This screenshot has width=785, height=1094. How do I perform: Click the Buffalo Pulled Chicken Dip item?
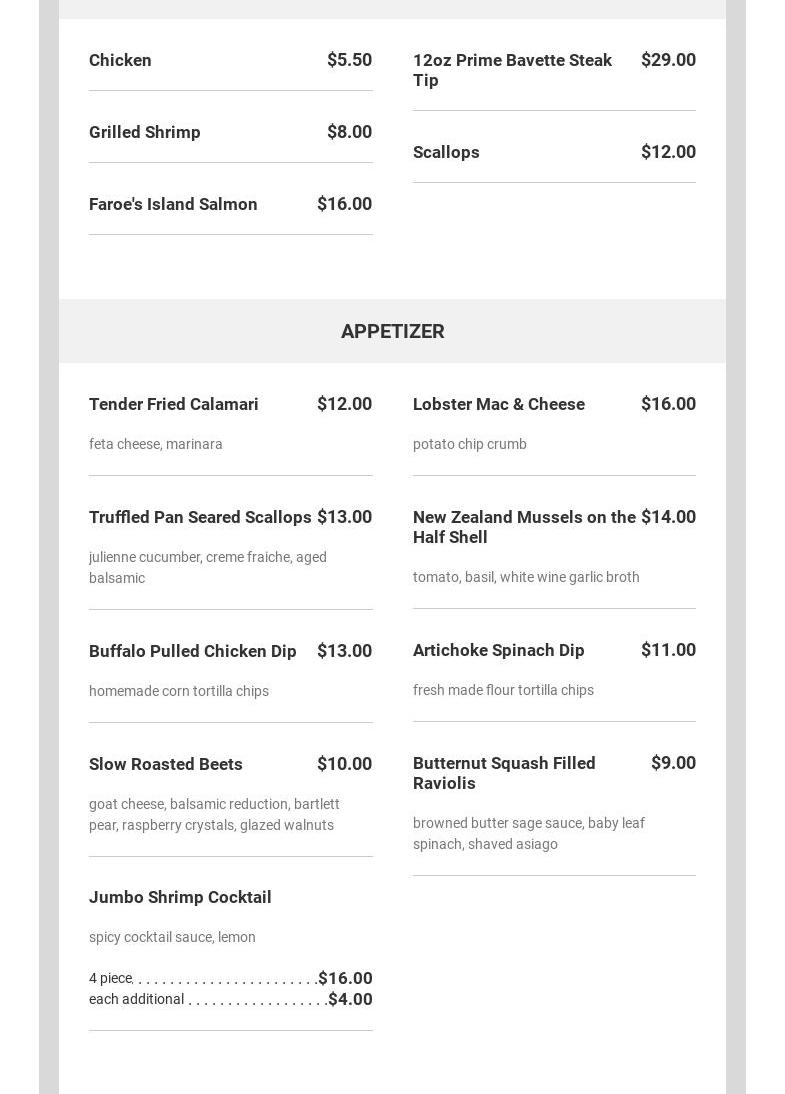[x=192, y=651]
